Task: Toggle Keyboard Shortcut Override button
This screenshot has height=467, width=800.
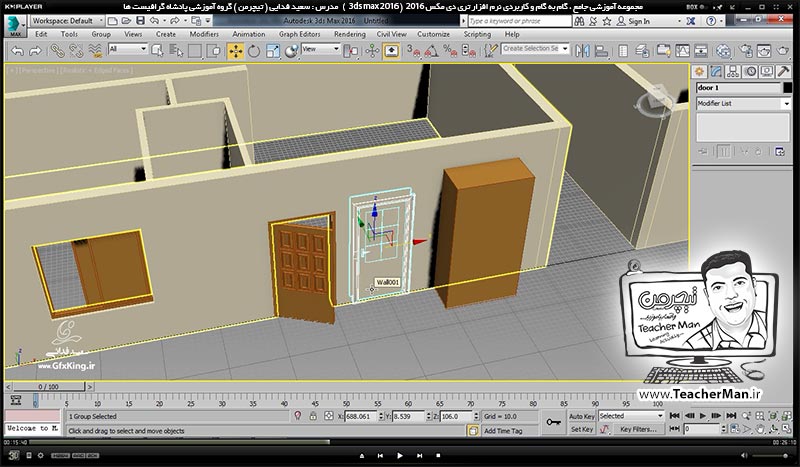Action: (x=391, y=51)
